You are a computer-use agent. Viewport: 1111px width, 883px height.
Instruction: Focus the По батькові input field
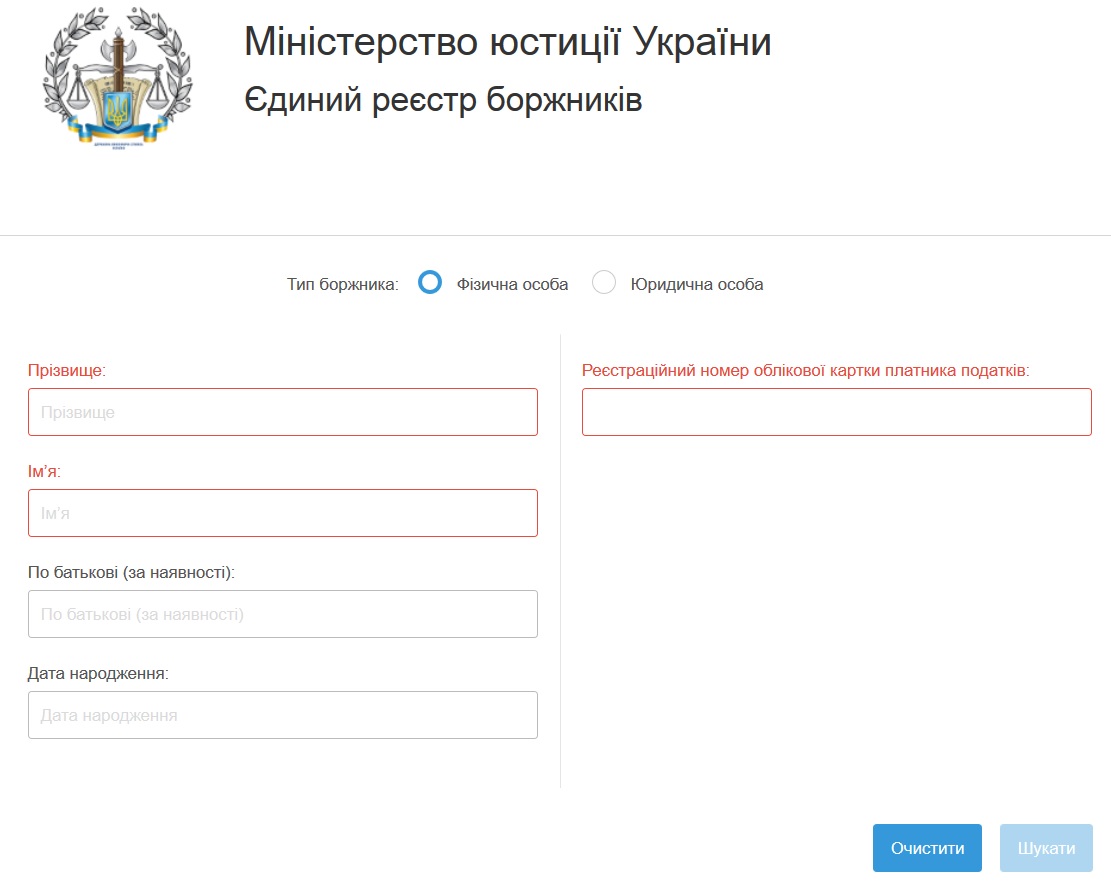(283, 614)
